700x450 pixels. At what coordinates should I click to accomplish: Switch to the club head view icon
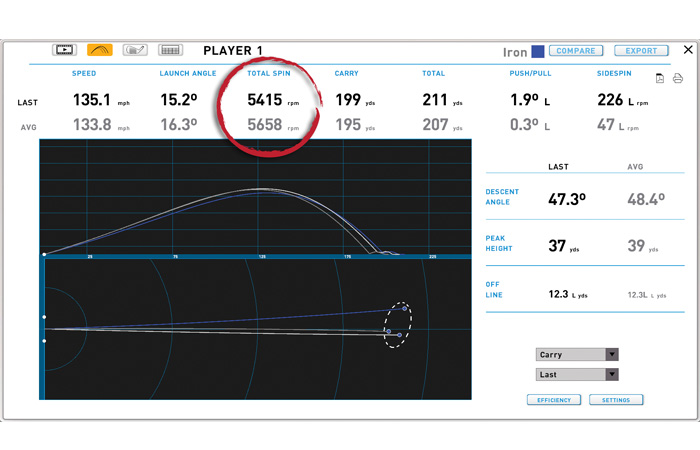(135, 49)
